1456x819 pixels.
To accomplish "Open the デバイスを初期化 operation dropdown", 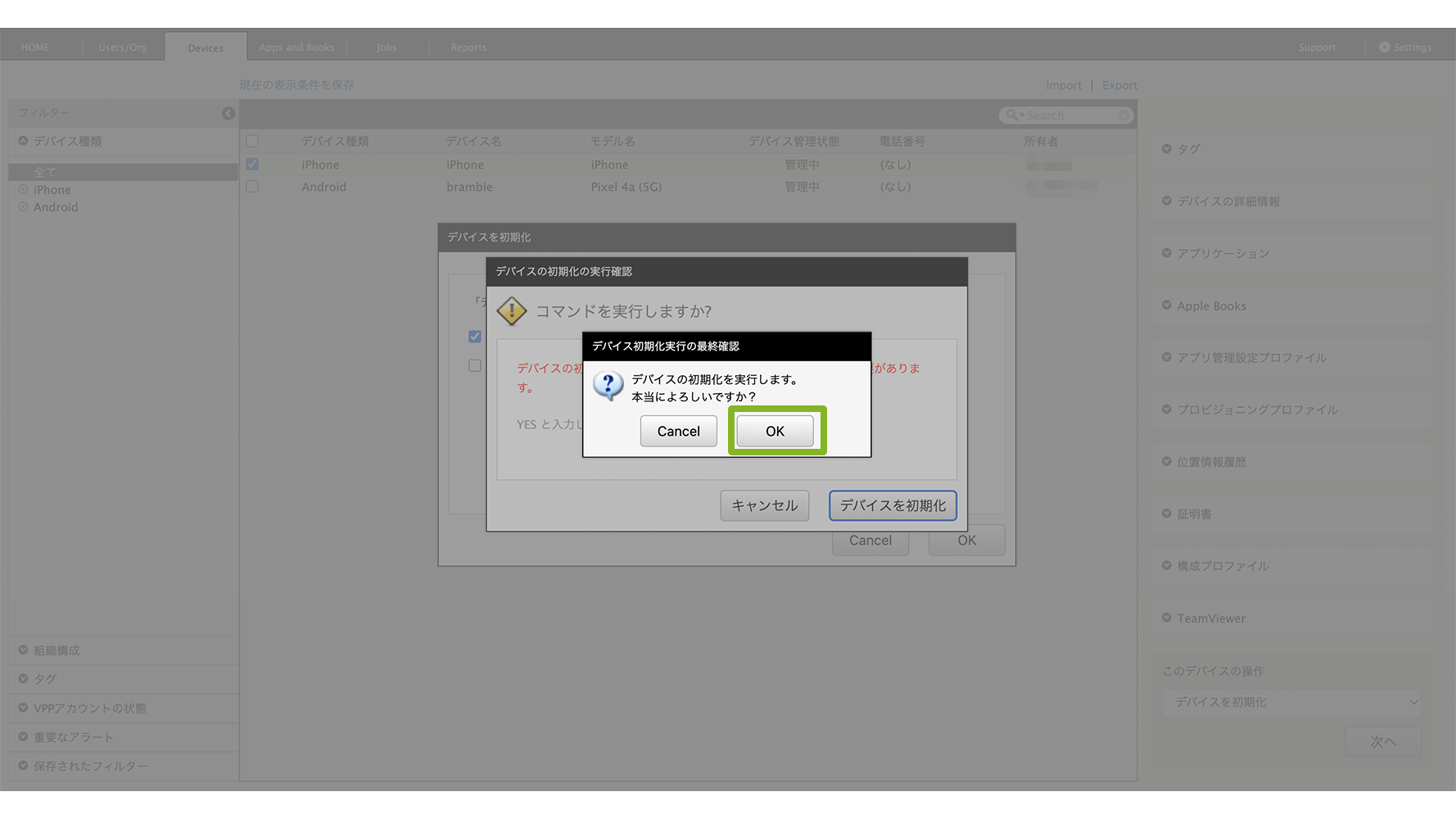I will click(1291, 702).
